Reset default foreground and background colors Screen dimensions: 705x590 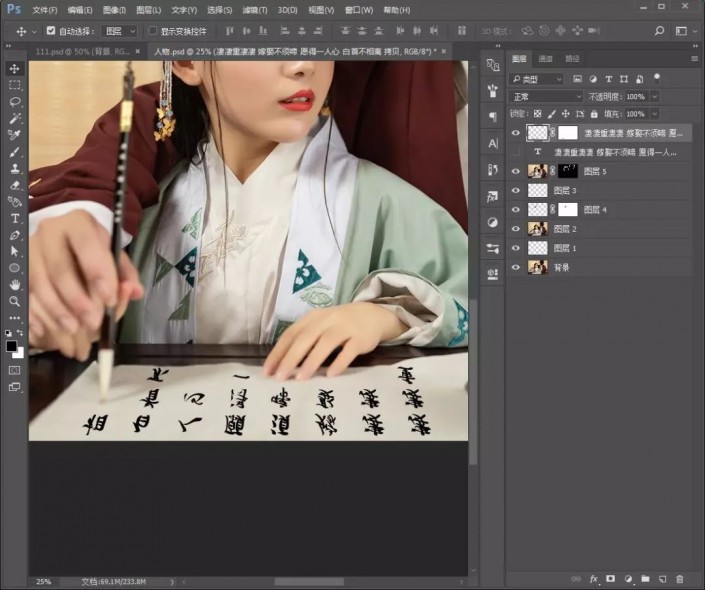pos(8,333)
